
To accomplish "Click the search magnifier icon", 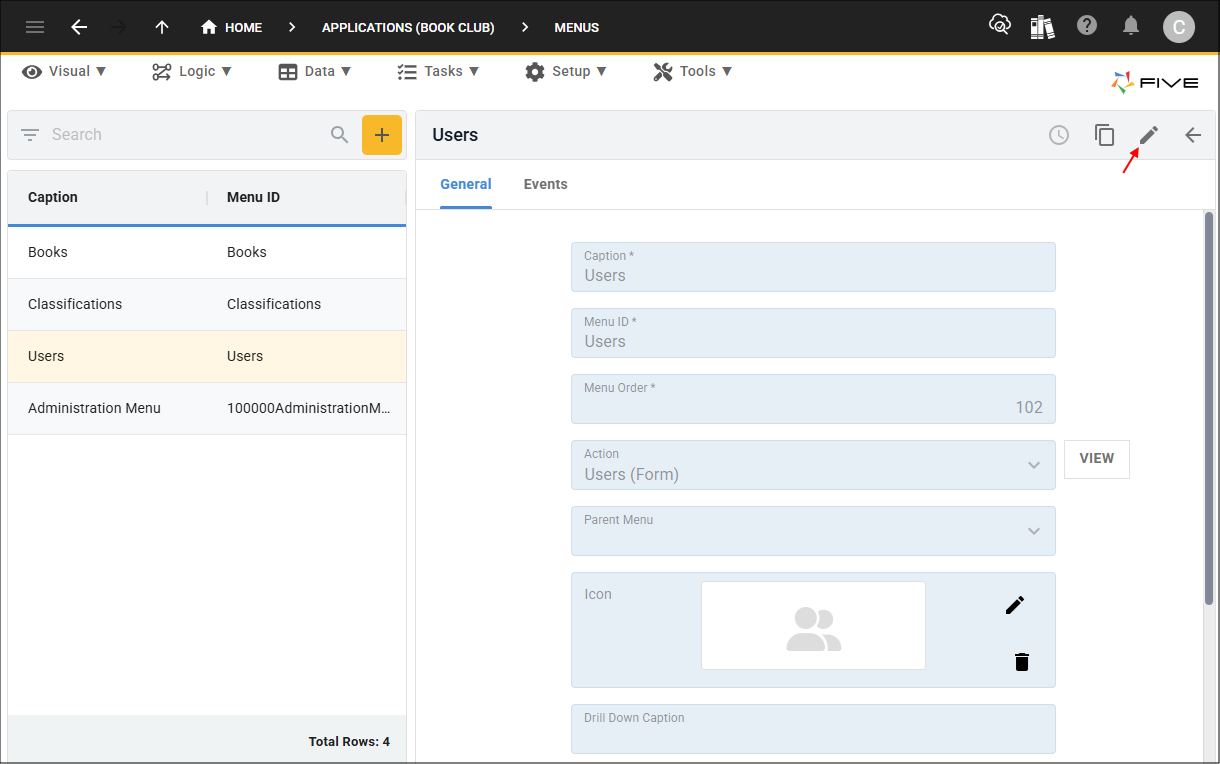I will tap(340, 135).
